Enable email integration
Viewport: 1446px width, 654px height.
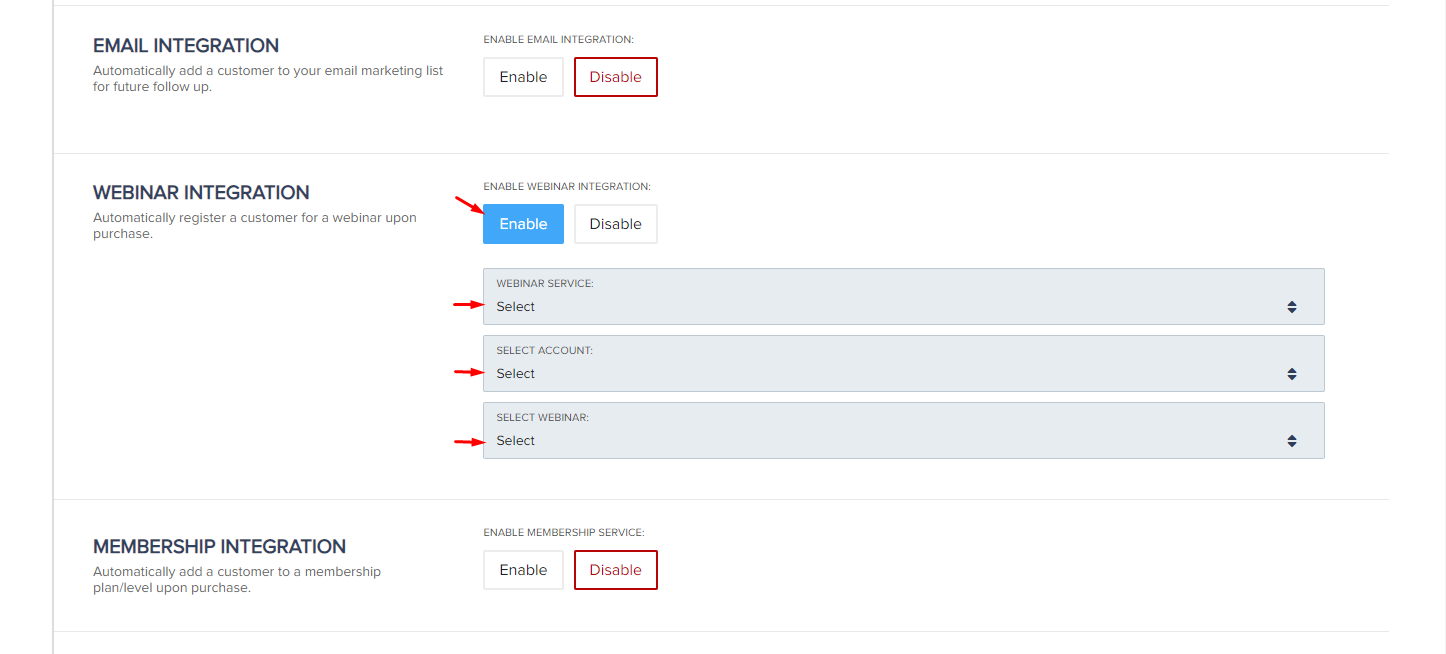click(523, 77)
